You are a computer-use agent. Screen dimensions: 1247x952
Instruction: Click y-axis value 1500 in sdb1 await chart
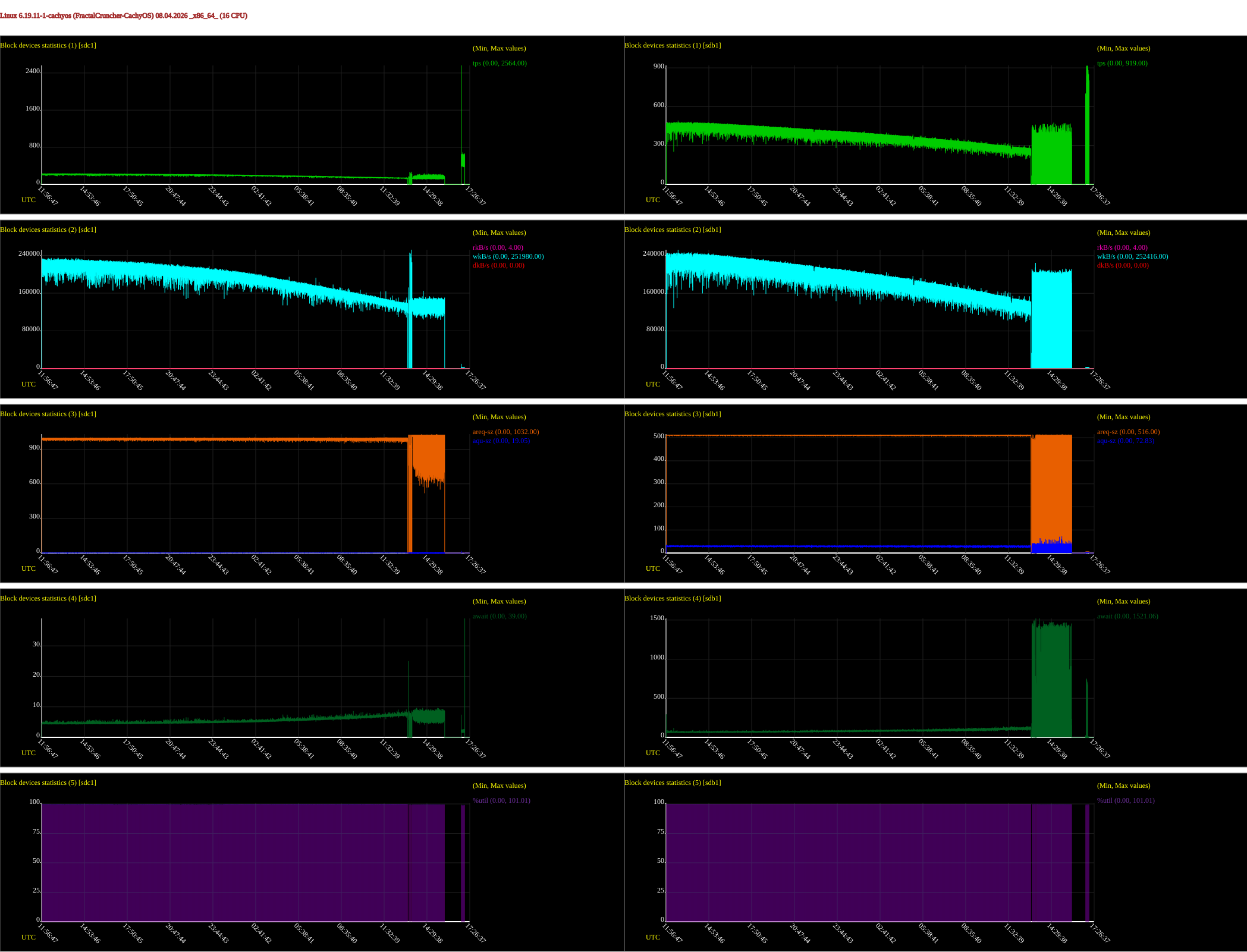click(x=657, y=618)
